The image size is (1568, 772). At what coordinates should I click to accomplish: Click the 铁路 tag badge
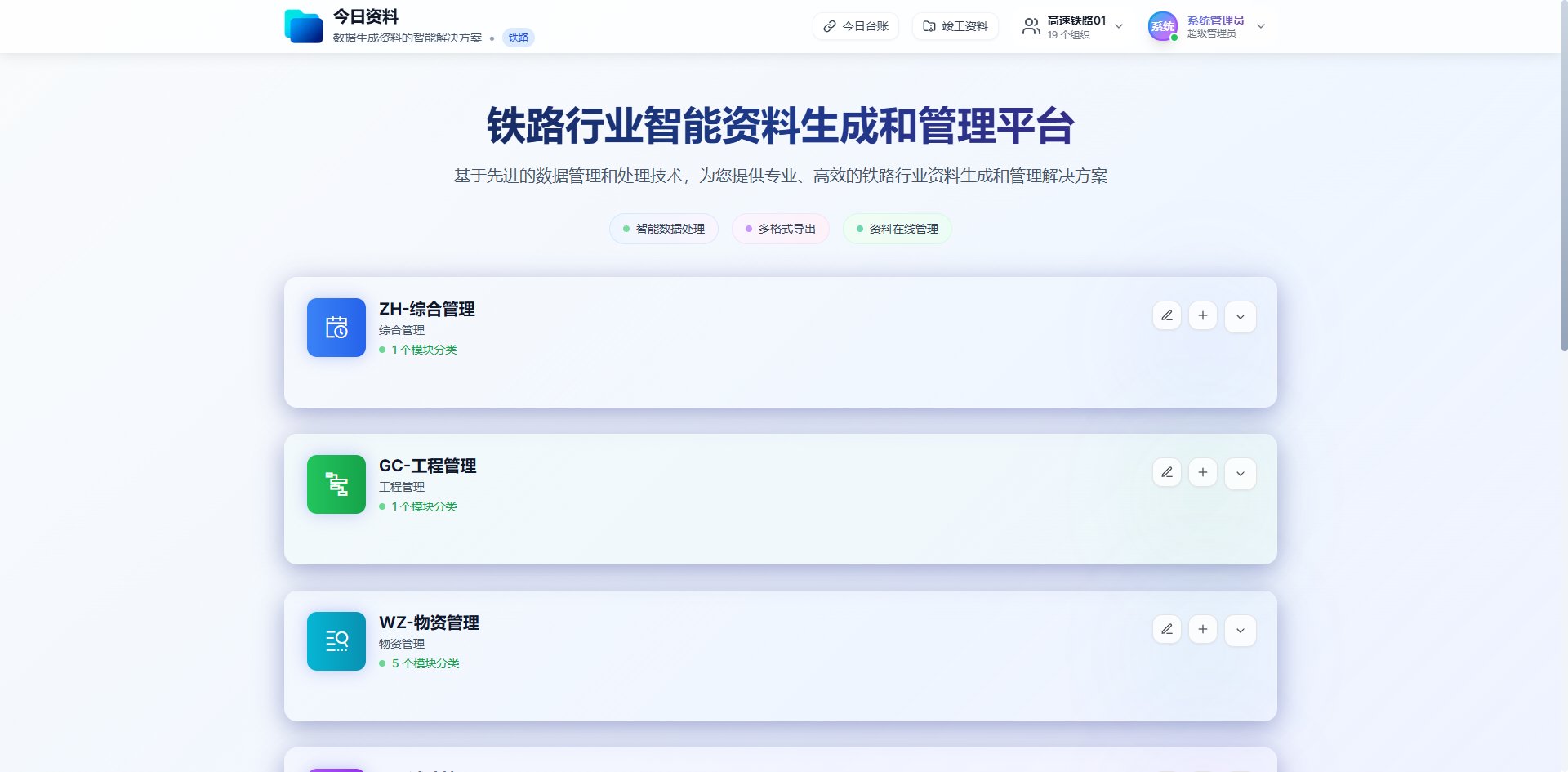518,38
